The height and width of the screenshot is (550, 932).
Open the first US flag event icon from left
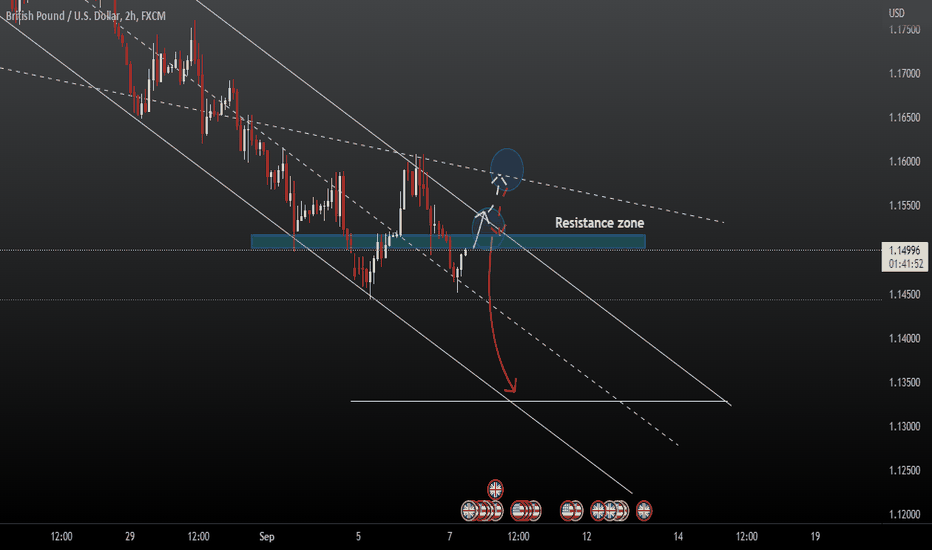pos(518,511)
